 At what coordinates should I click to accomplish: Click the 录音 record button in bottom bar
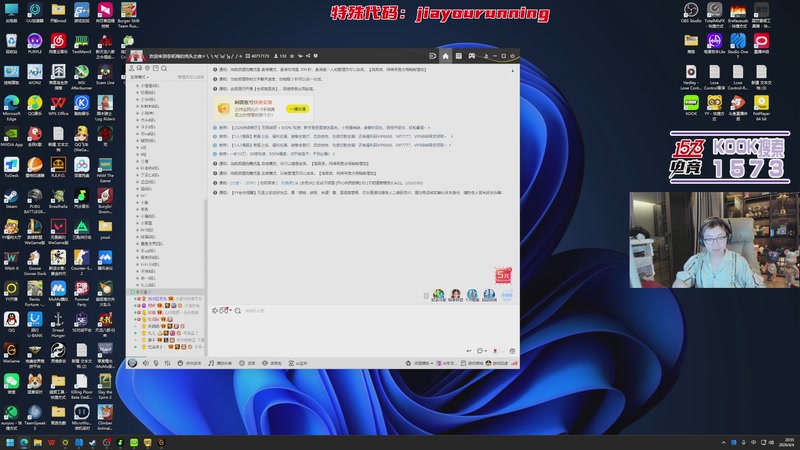(247, 363)
